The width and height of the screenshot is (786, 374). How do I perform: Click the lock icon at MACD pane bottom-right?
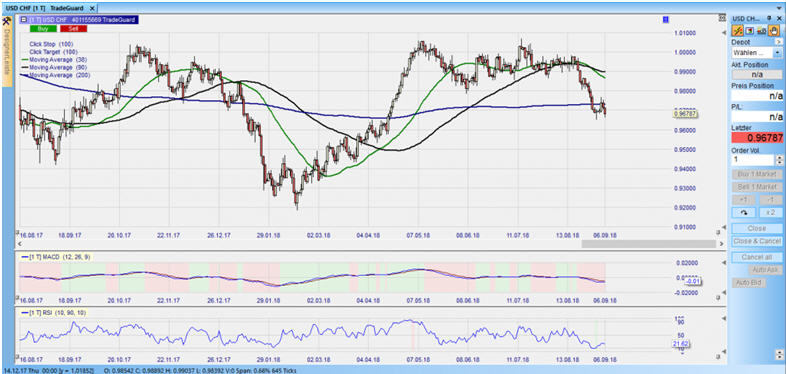718,298
